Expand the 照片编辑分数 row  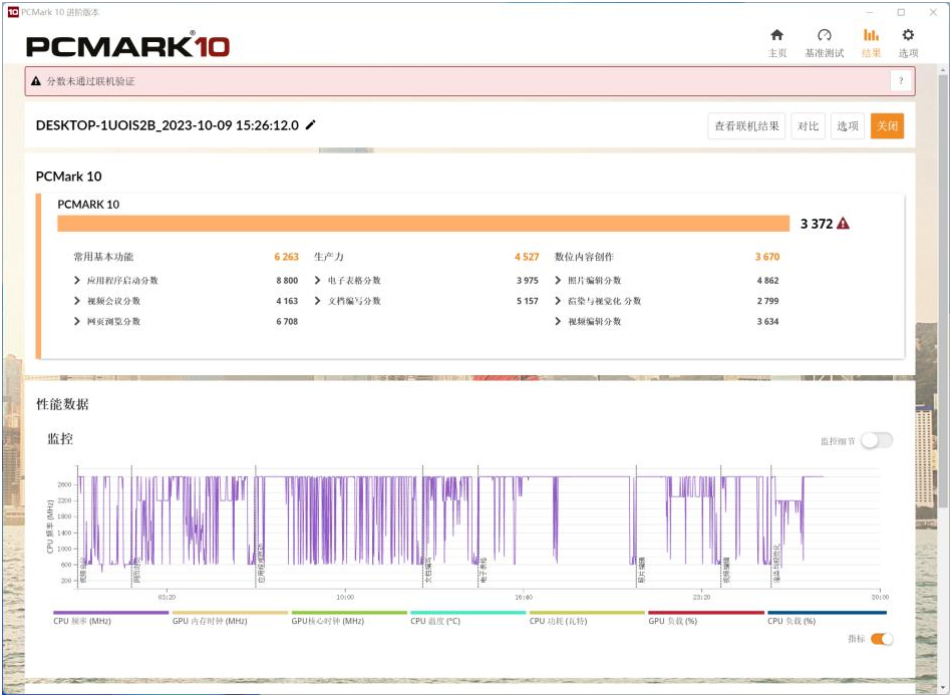coord(558,281)
